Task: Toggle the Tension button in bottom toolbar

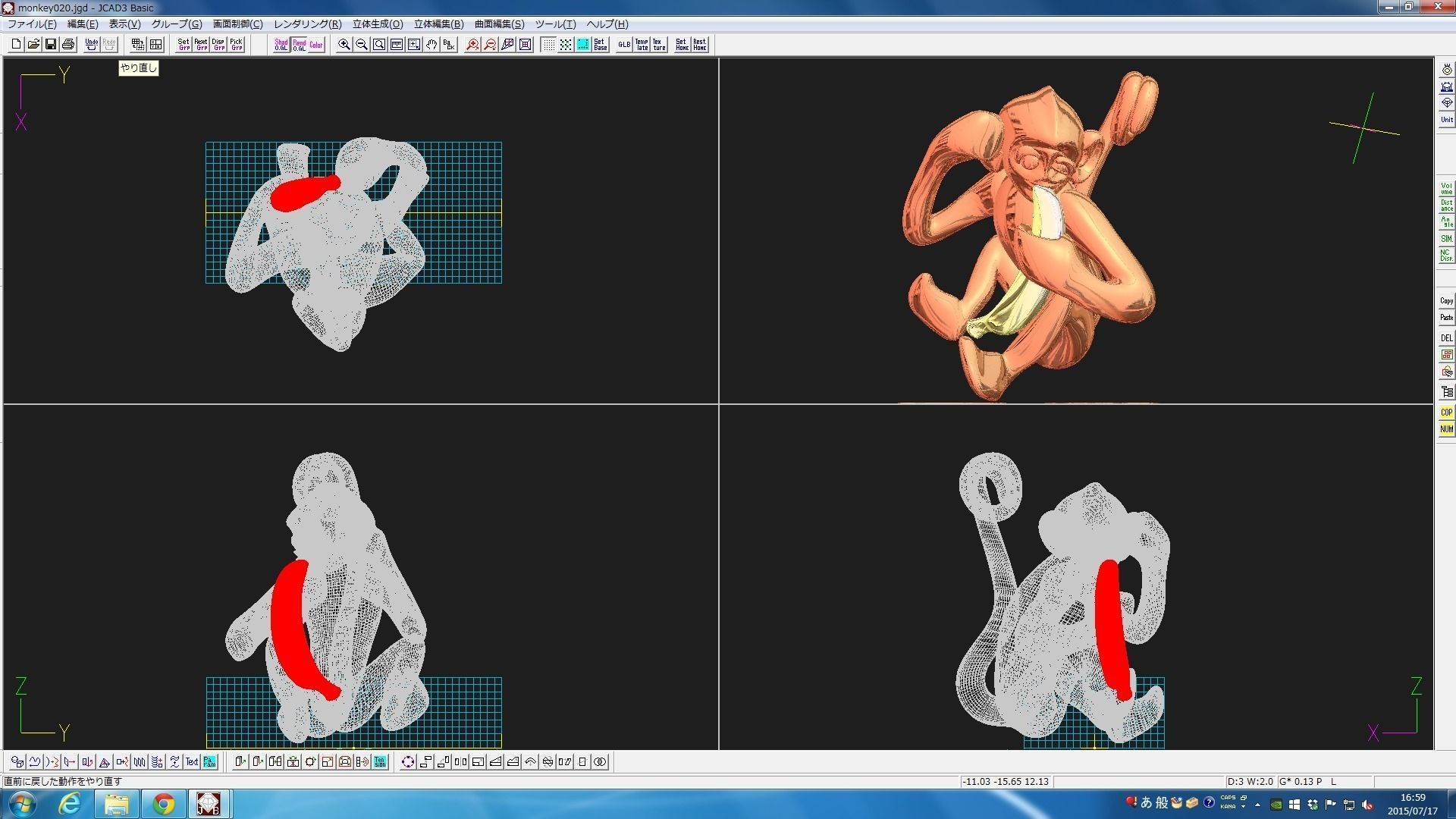Action: point(380,762)
